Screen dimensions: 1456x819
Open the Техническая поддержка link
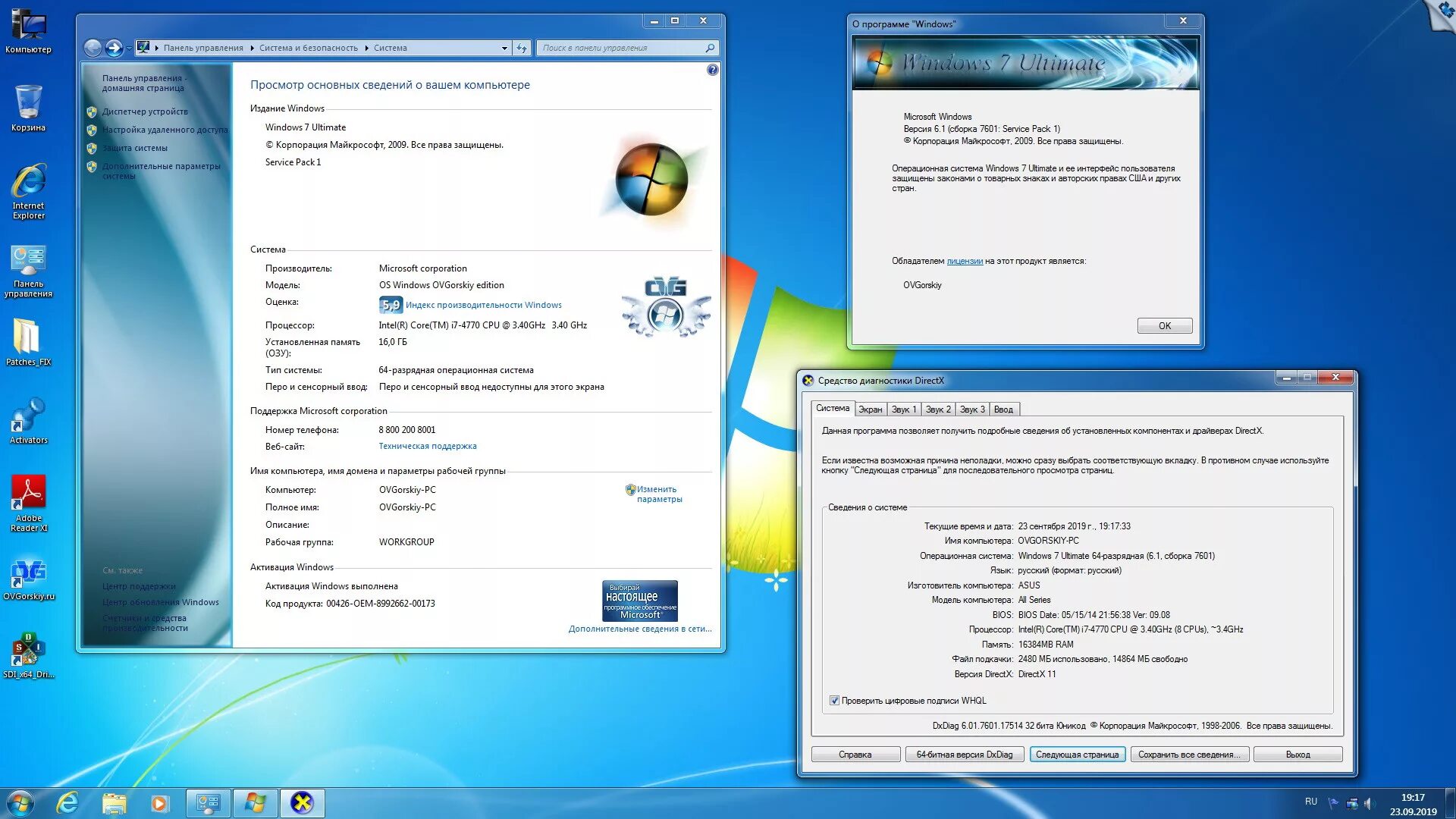pos(428,447)
